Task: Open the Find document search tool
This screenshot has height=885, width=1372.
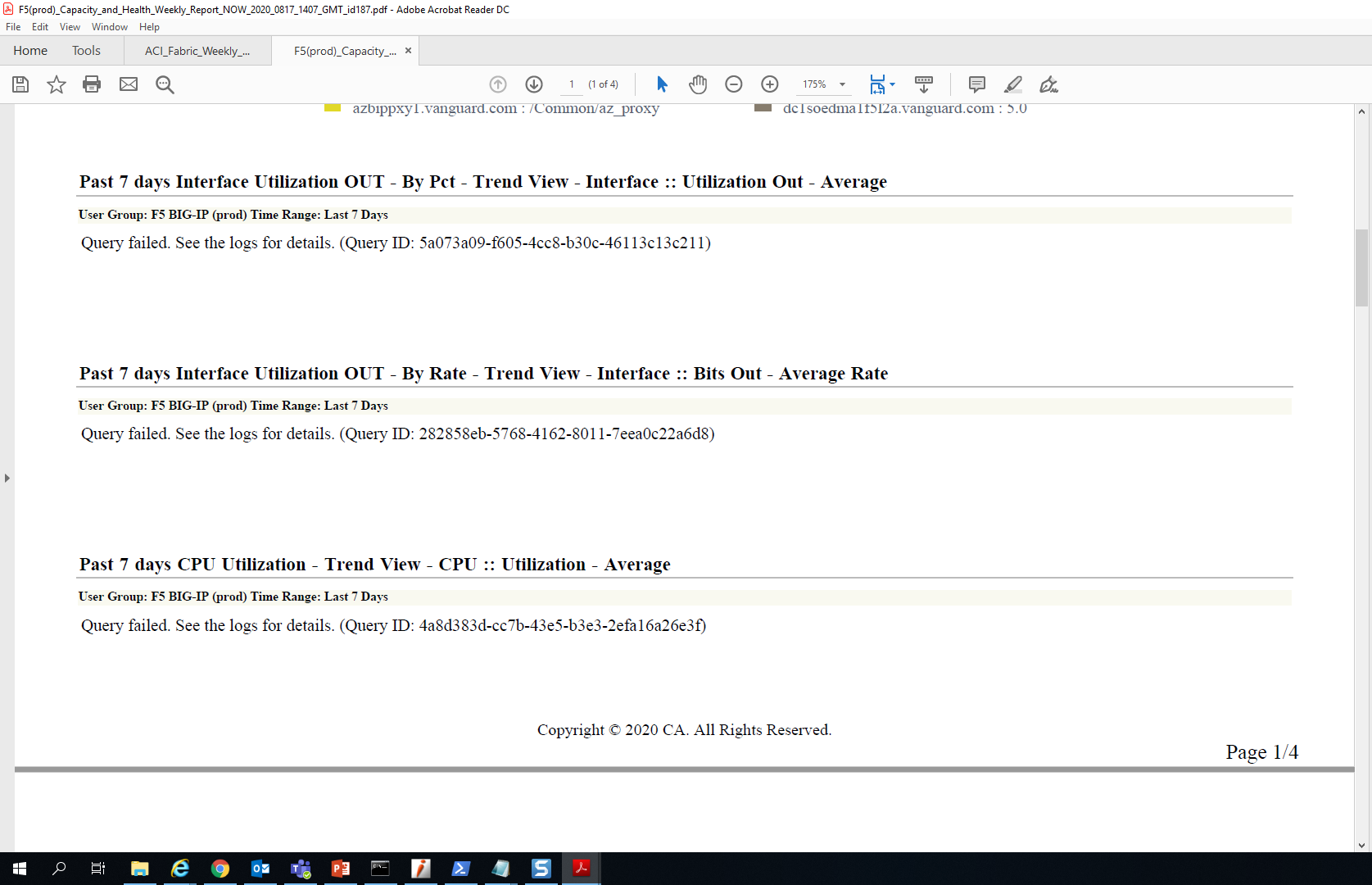Action: [x=165, y=84]
